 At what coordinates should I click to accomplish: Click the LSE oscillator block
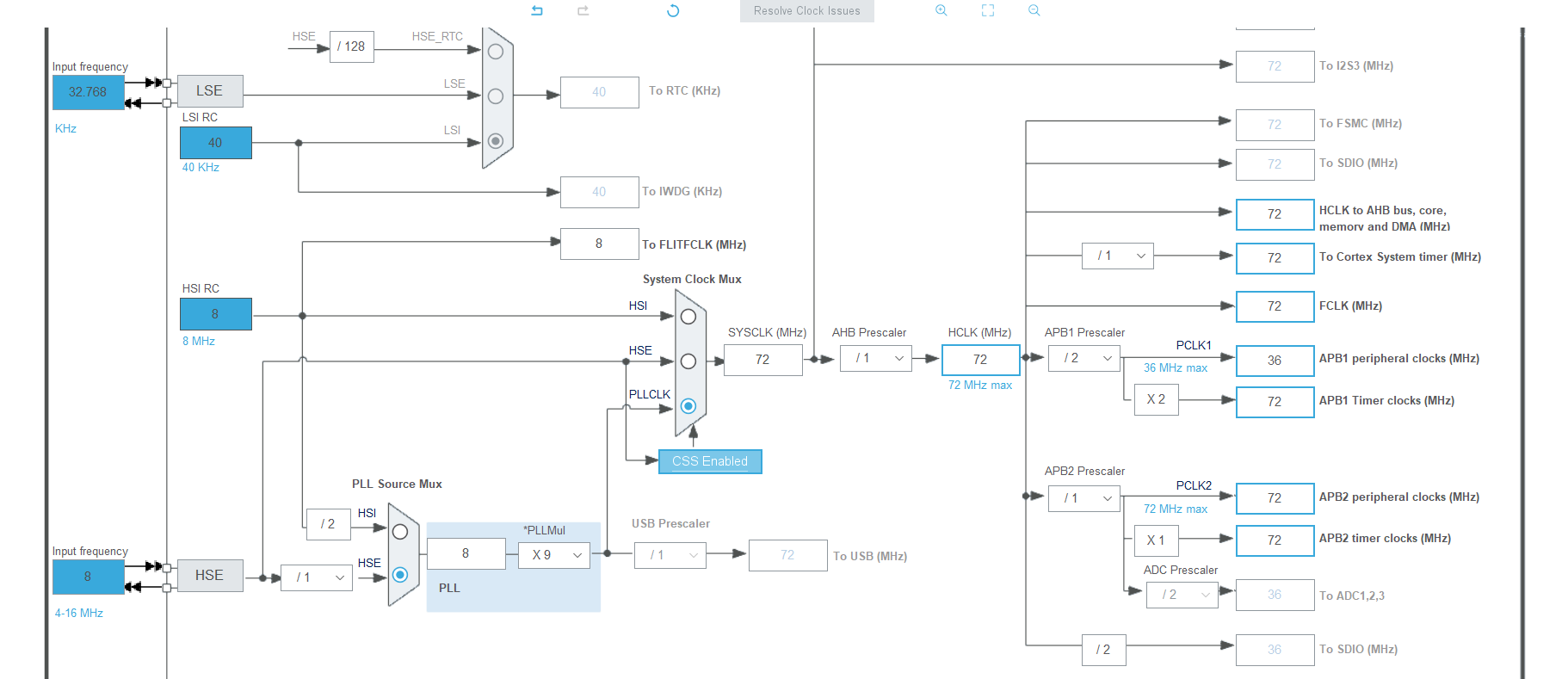point(210,90)
